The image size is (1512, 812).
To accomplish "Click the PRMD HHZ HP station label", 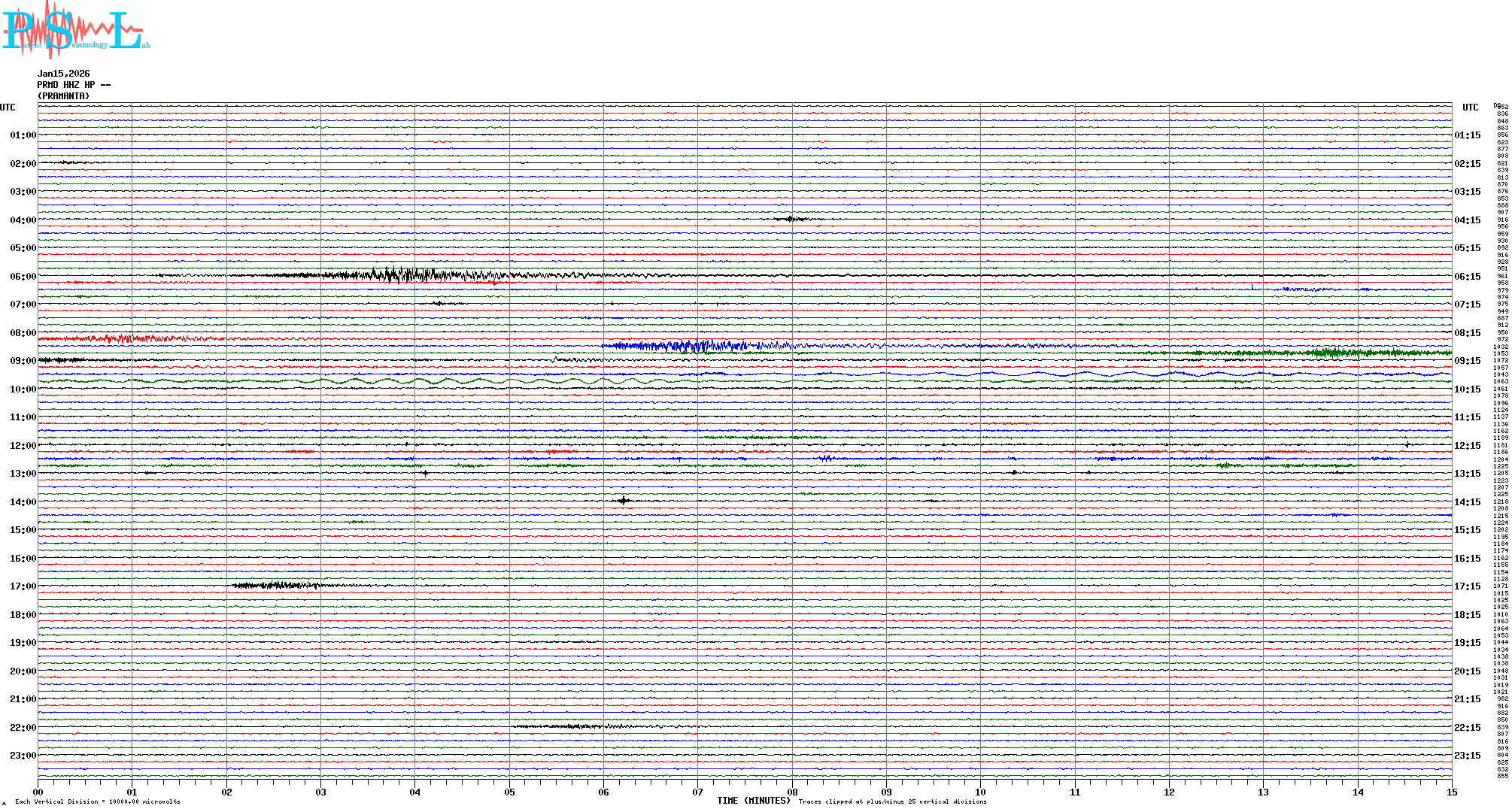I will click(x=74, y=85).
